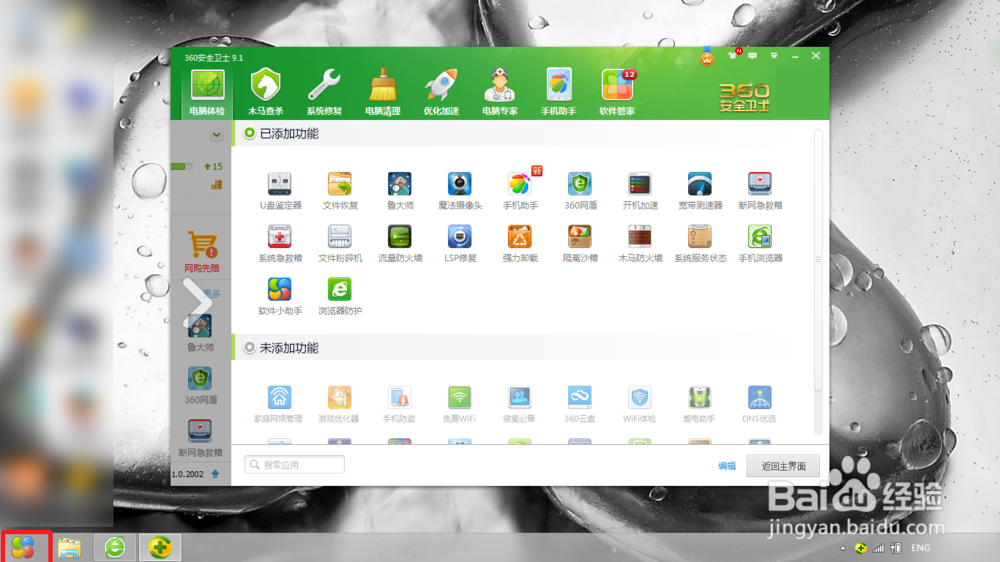The height and width of the screenshot is (562, 1000).
Task: Open the feedback message icon in title bar
Action: (x=753, y=56)
